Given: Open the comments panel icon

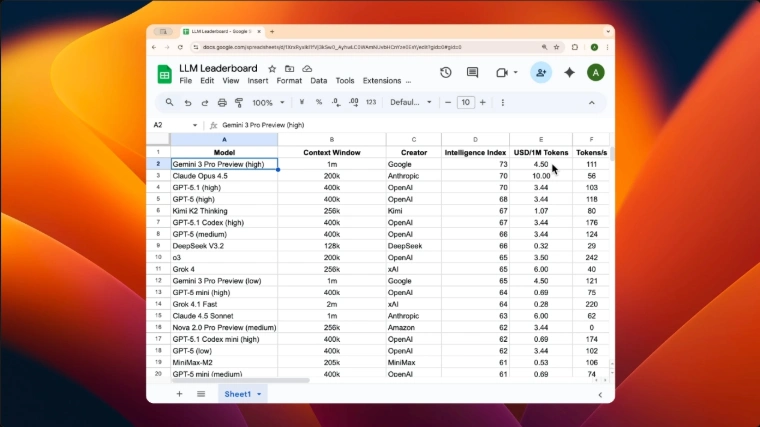Looking at the screenshot, I should click(x=473, y=72).
